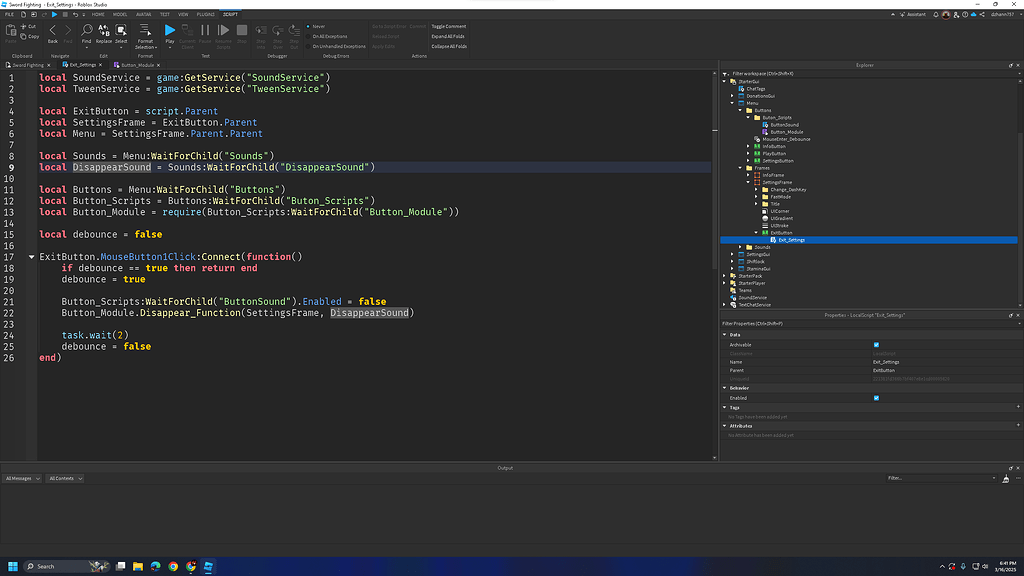Switch to the Button_Module script tab

(x=138, y=63)
